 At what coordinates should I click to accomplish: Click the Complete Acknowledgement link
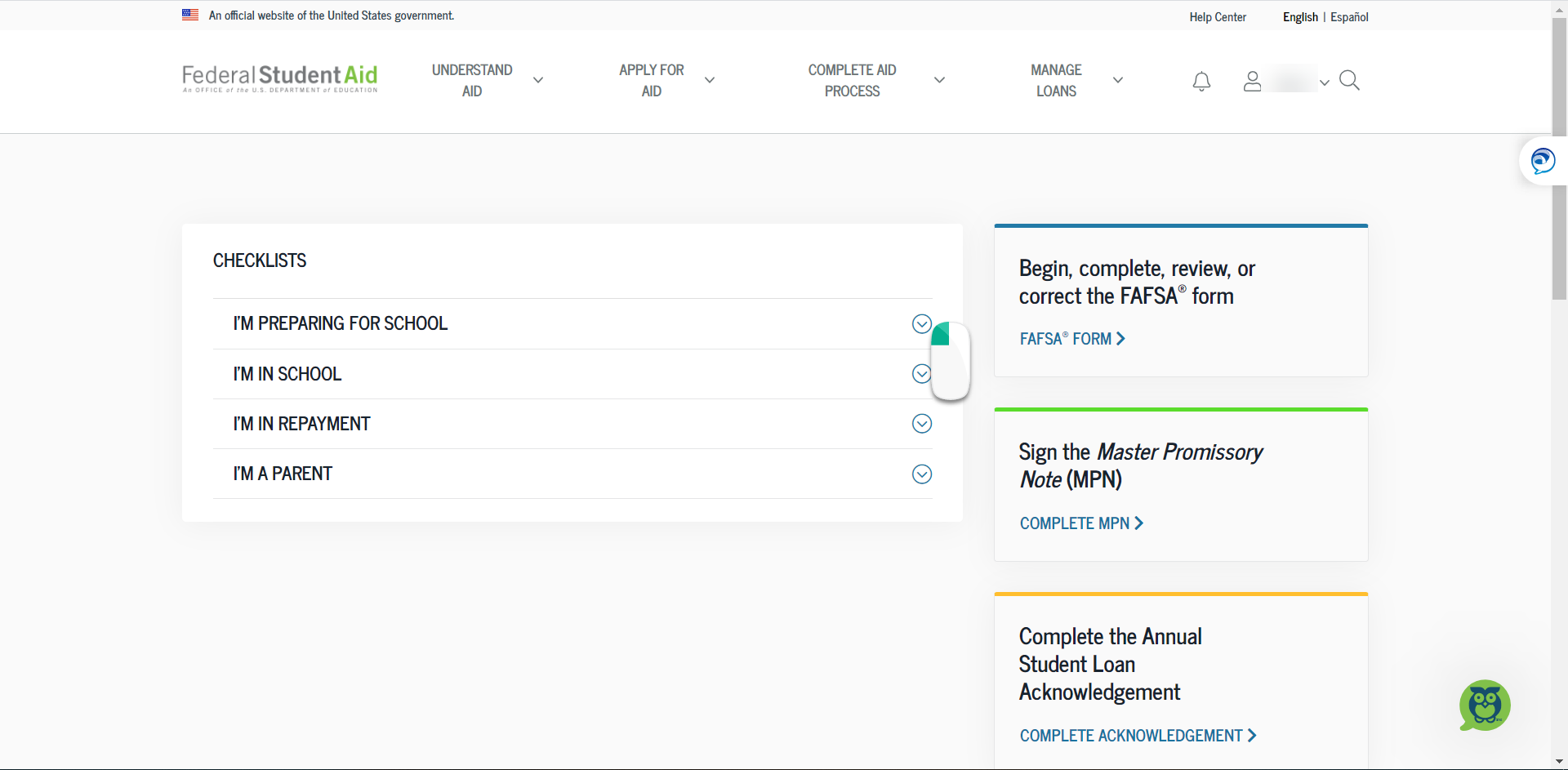(x=1138, y=736)
